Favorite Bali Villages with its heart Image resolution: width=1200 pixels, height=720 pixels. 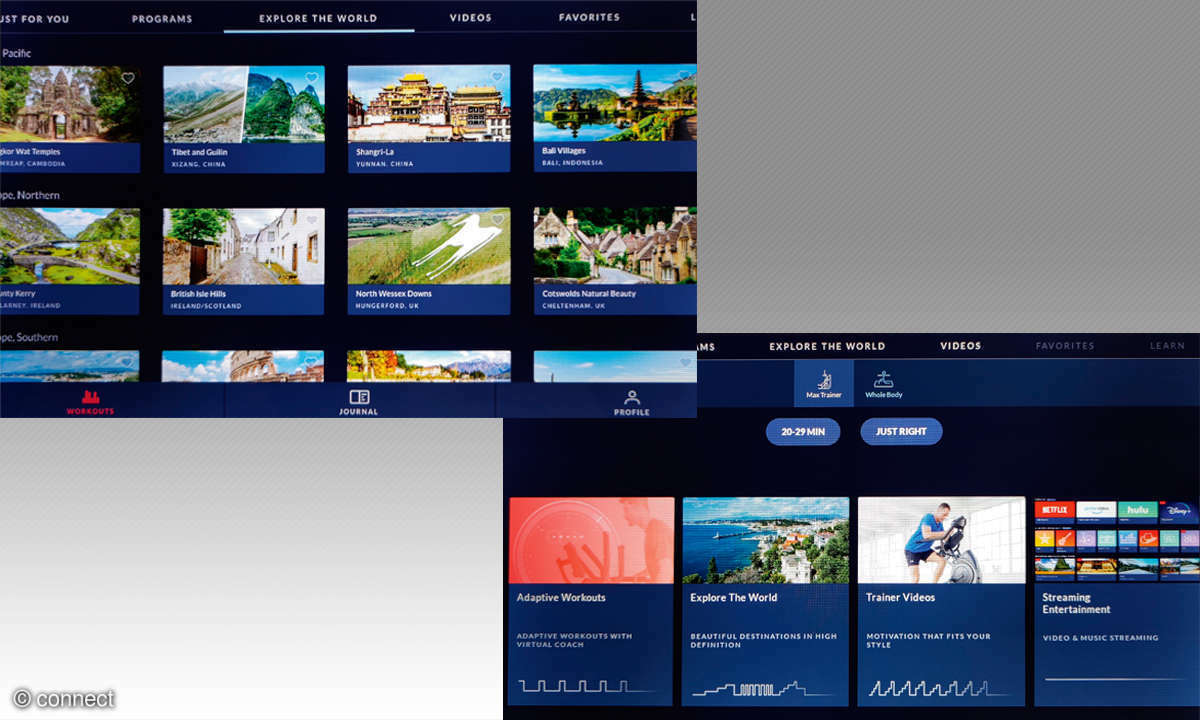684,77
